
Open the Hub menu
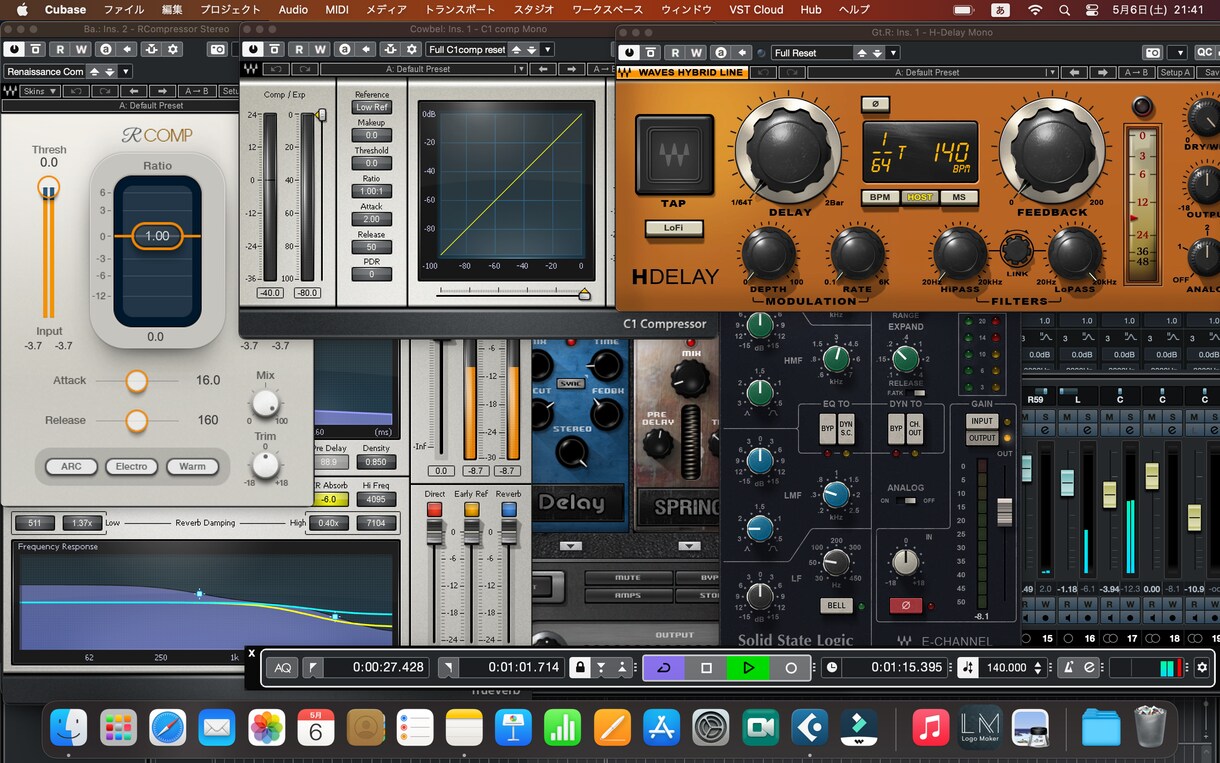pyautogui.click(x=811, y=9)
